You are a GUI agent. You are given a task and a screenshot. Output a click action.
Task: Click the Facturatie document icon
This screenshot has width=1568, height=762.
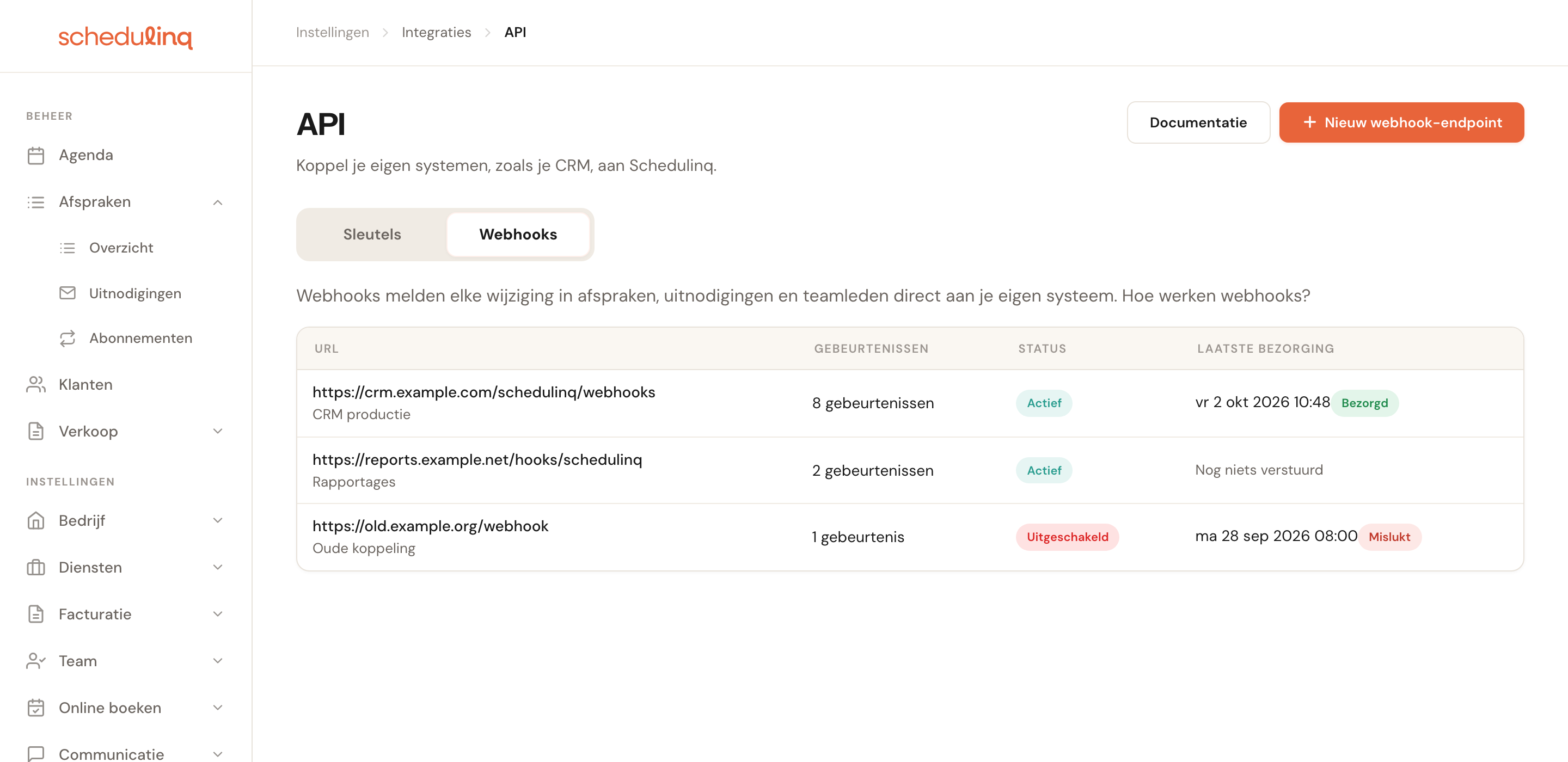click(x=36, y=614)
